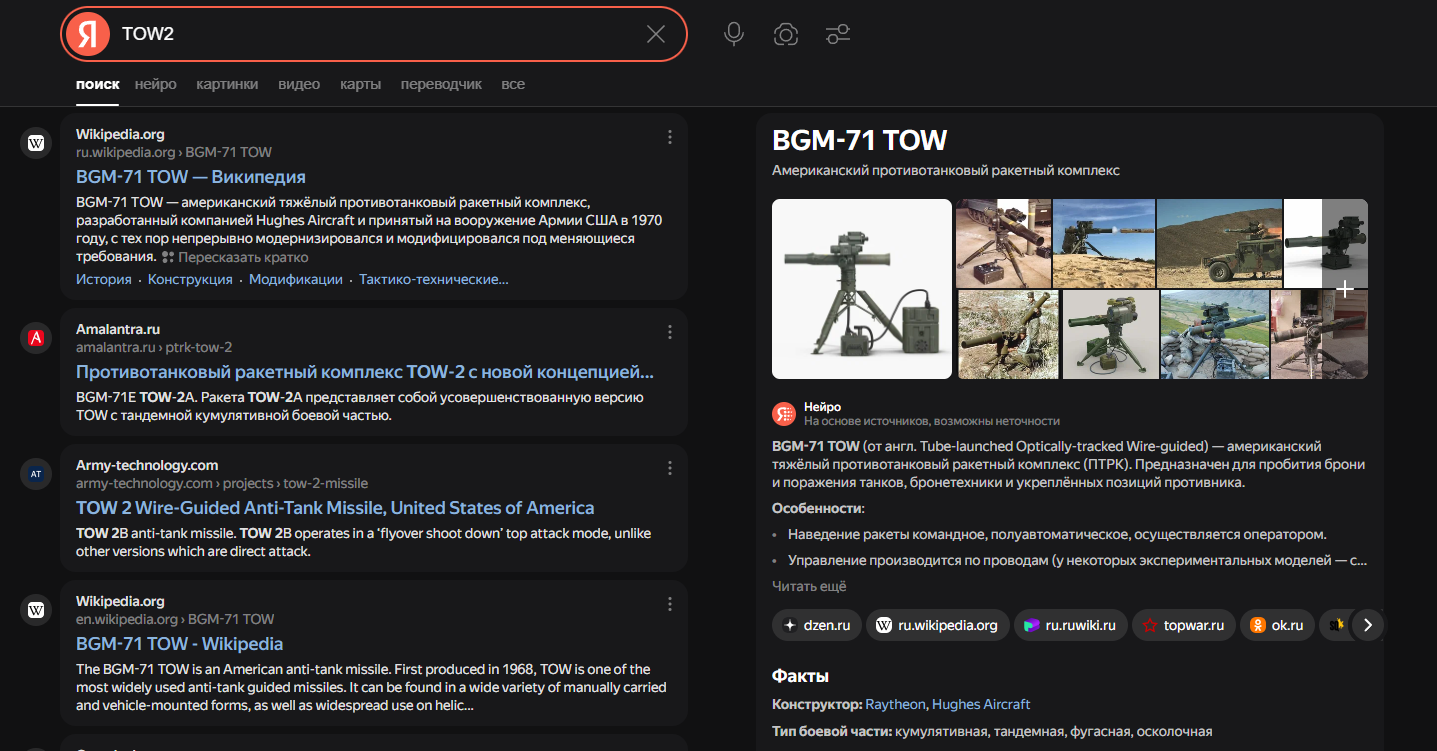
Task: Click the Wikipedia favicon of the en.wikipedia.org result
Action: (36, 610)
